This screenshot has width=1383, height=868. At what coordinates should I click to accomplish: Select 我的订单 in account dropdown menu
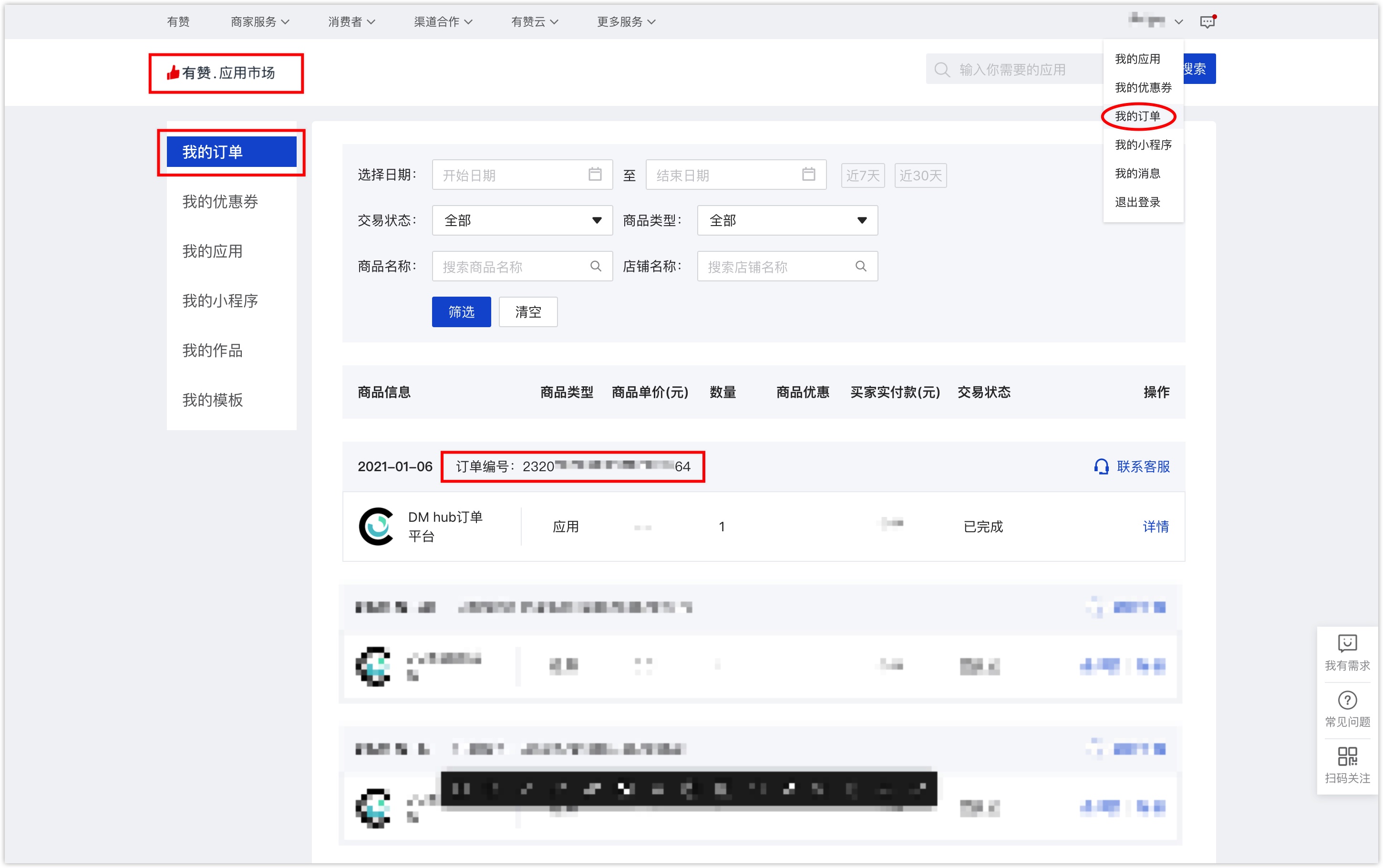coord(1137,116)
